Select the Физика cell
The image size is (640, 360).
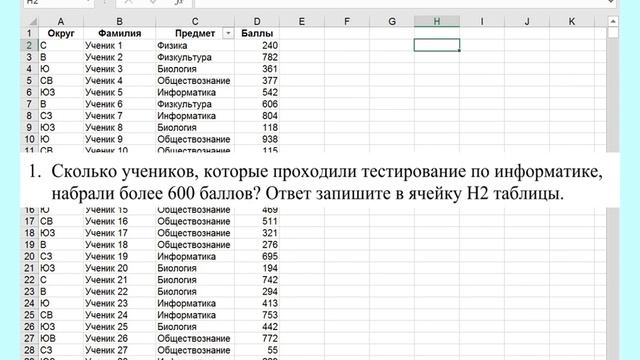click(x=195, y=45)
